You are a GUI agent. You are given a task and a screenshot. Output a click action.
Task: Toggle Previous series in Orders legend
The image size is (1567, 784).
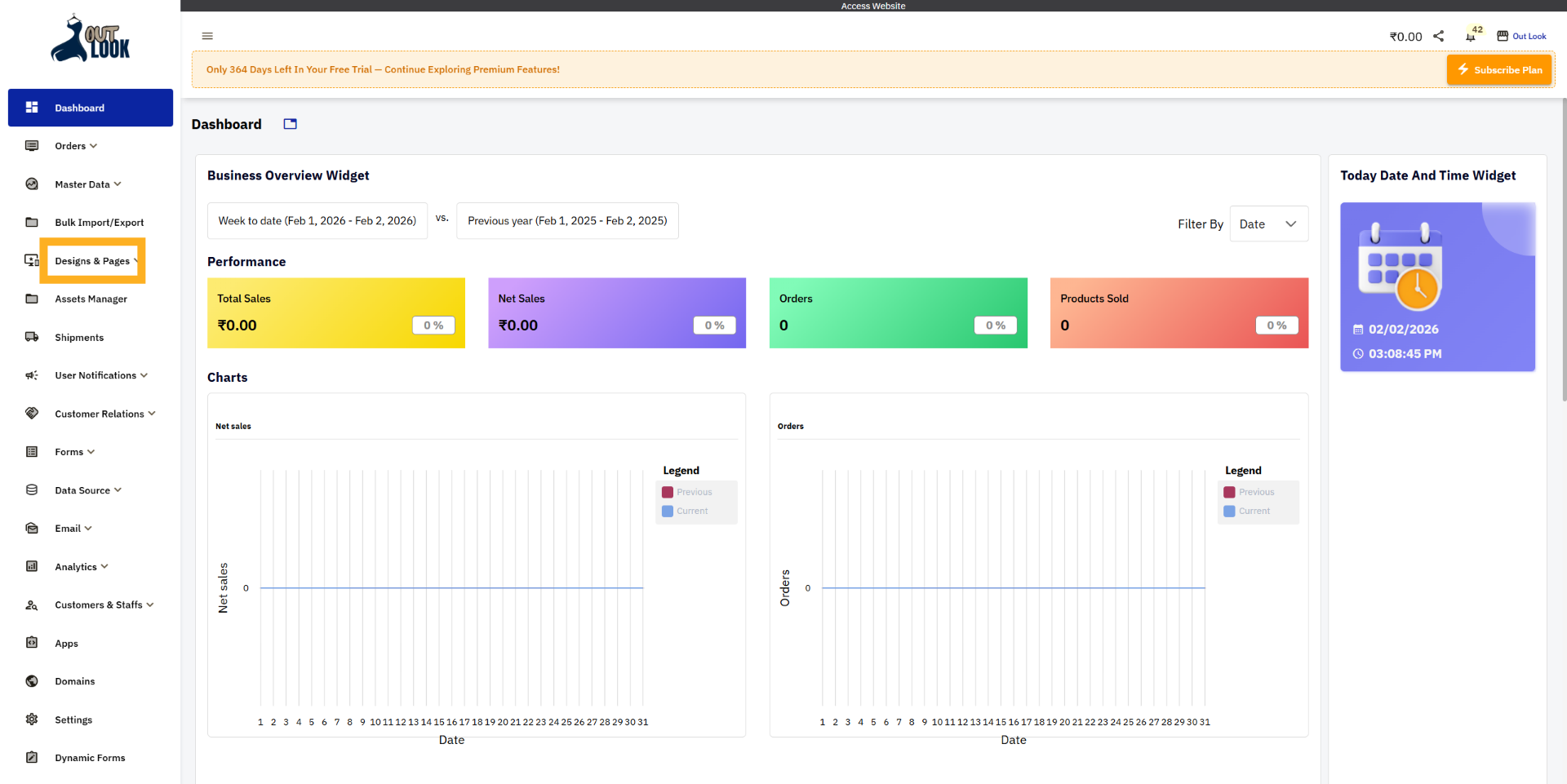[x=1255, y=492]
